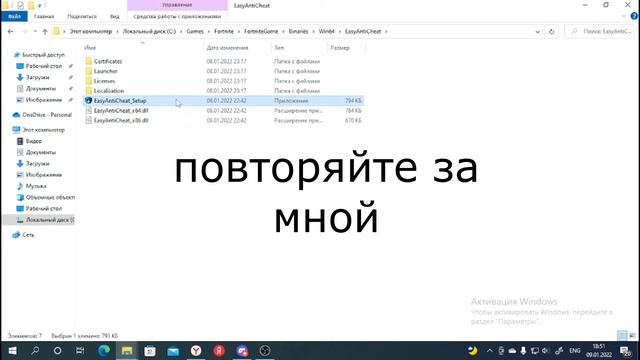Open Task View on taskbar

80,351
